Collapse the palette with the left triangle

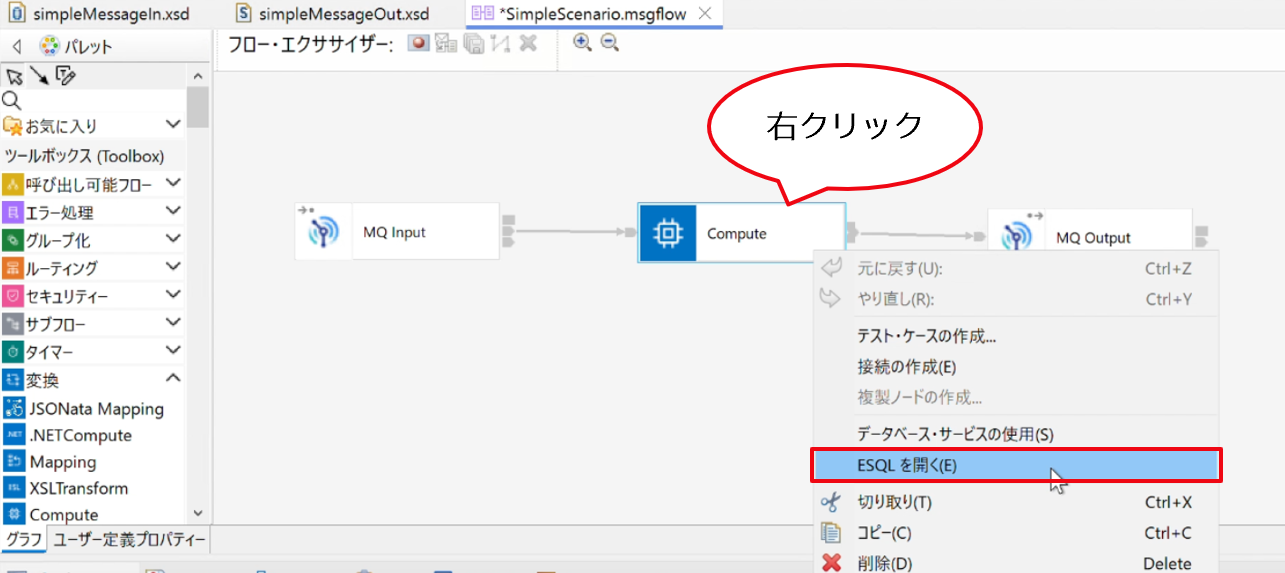(x=17, y=46)
